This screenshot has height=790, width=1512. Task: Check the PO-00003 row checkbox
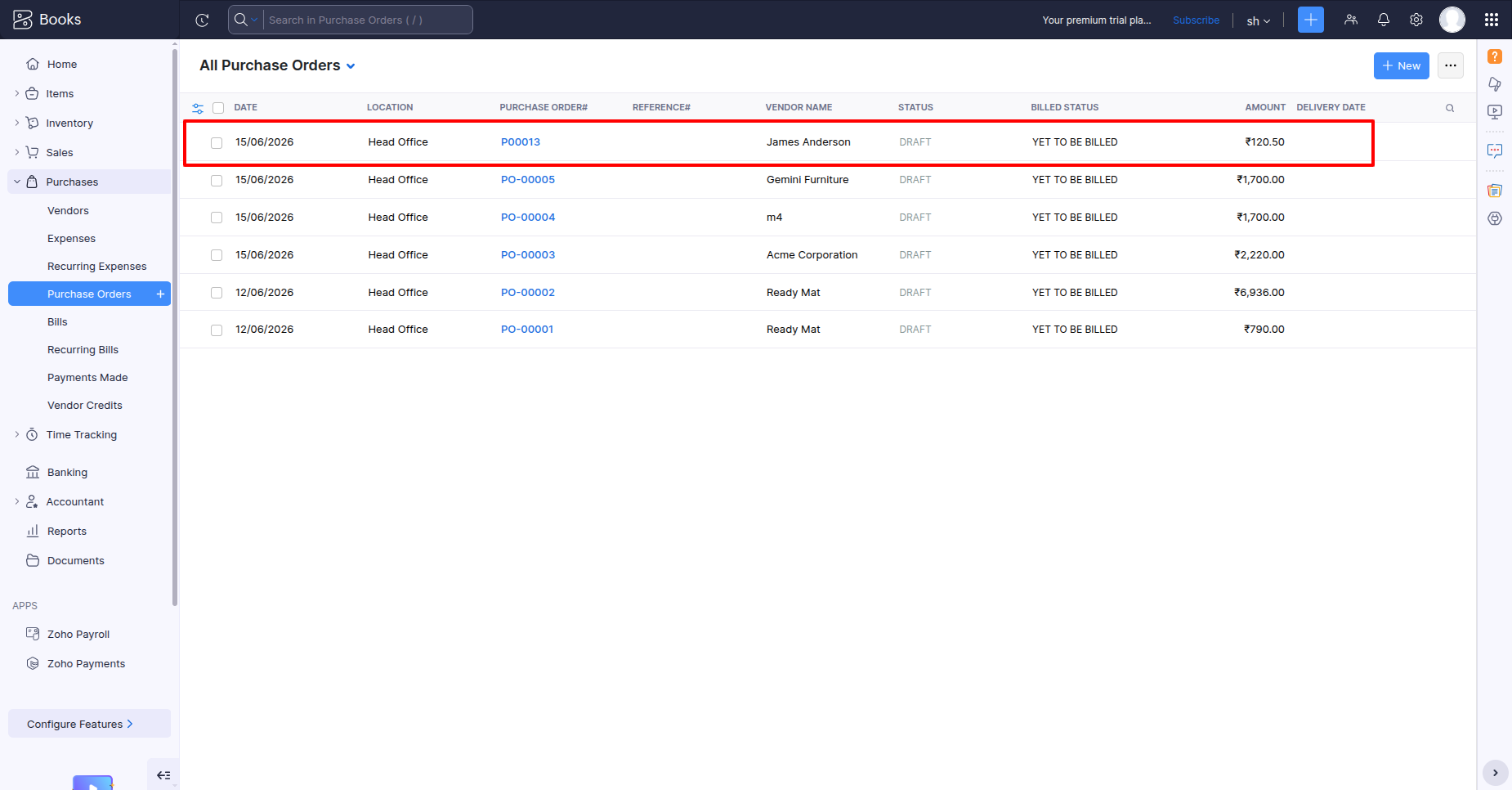tap(217, 255)
